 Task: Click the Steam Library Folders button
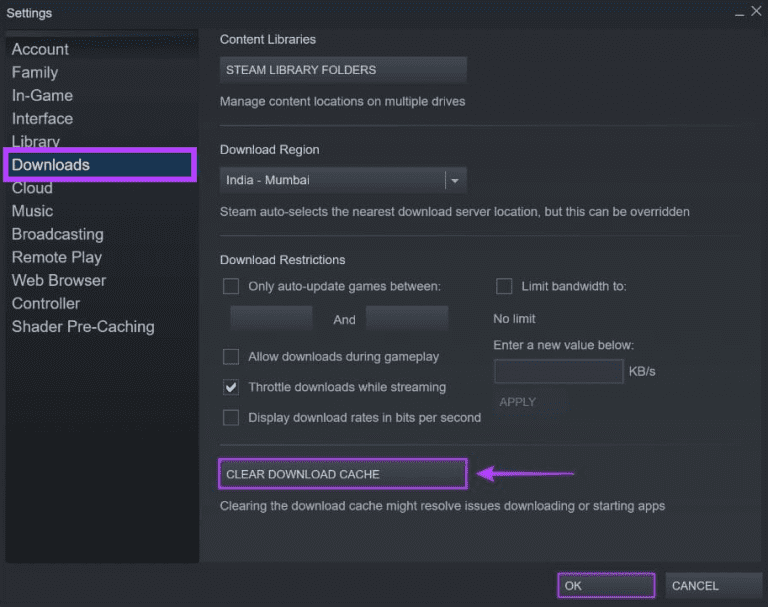pyautogui.click(x=343, y=70)
